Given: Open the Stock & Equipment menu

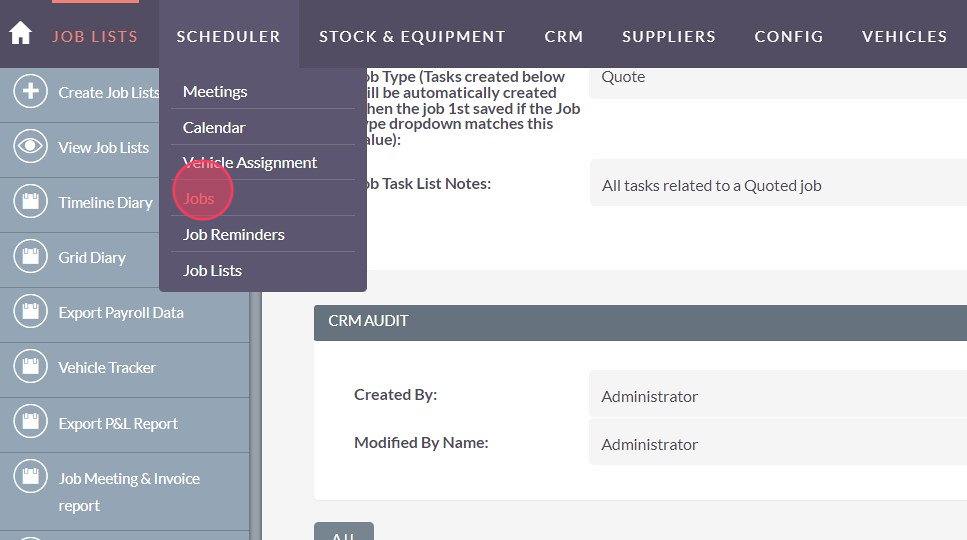Looking at the screenshot, I should point(412,36).
